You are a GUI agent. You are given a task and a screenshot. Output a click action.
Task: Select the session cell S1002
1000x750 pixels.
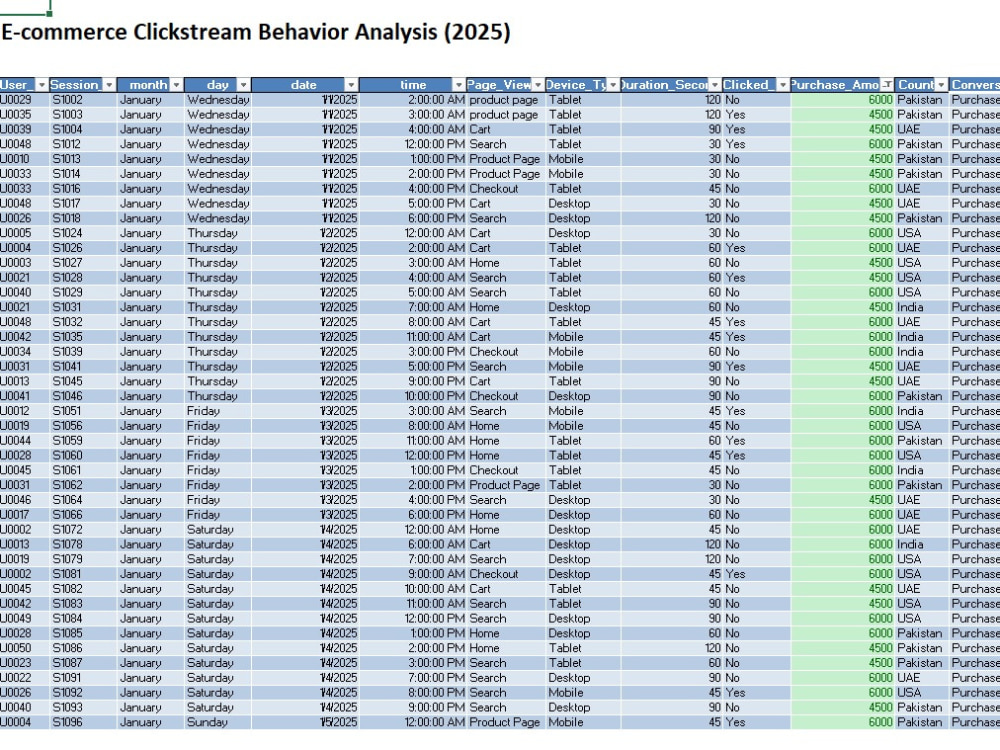pos(84,100)
